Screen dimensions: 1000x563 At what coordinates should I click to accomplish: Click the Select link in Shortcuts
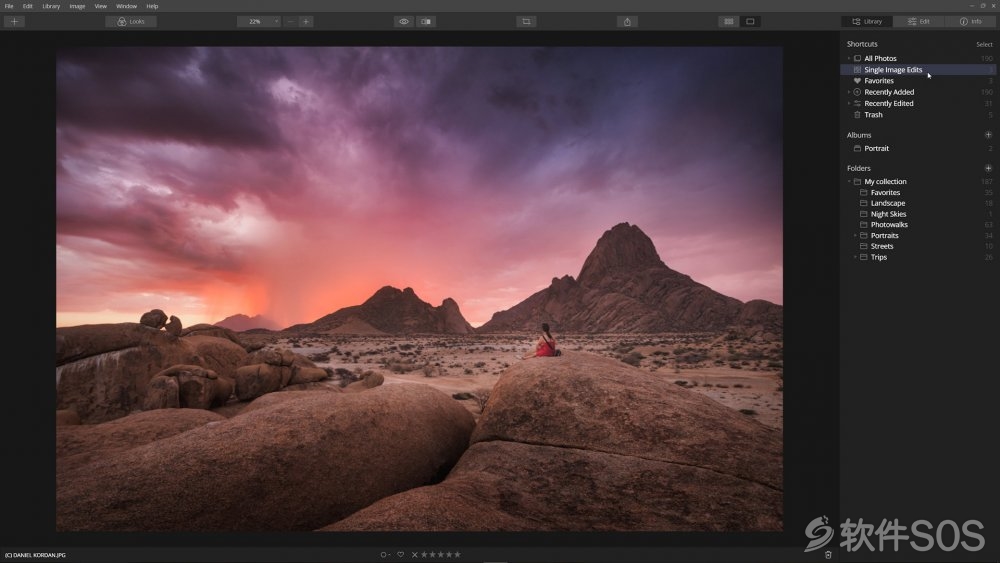(x=984, y=45)
